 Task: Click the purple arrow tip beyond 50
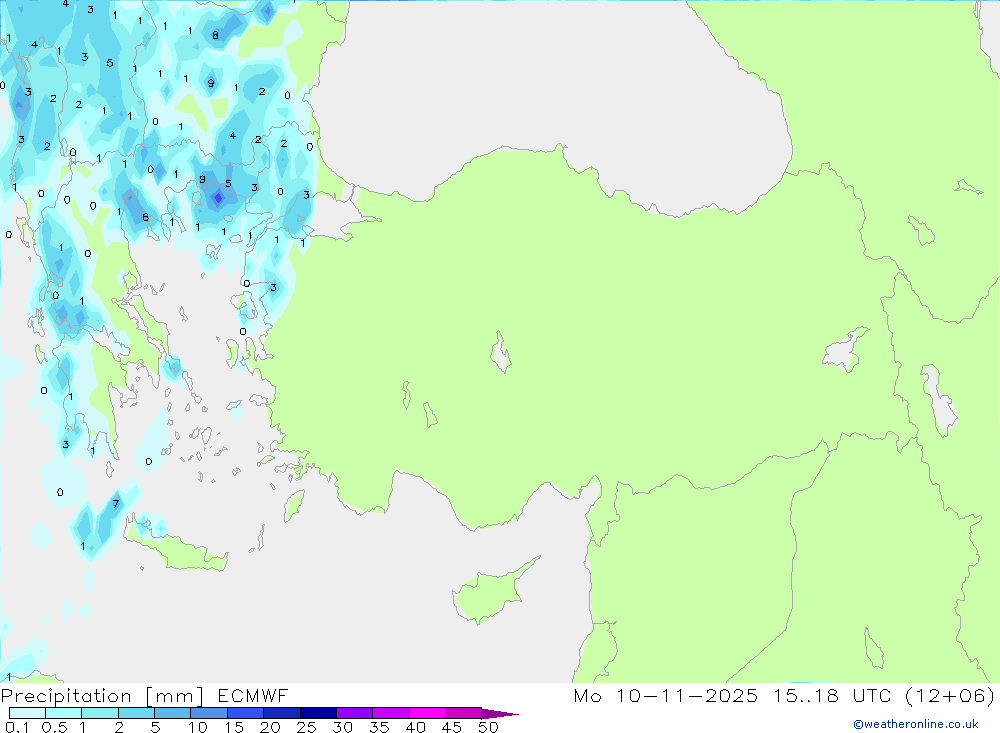click(x=499, y=714)
